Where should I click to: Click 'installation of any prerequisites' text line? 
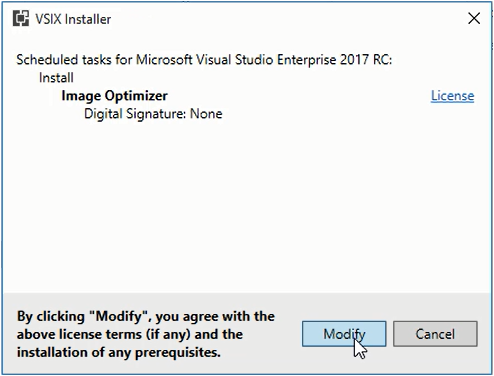coord(119,352)
